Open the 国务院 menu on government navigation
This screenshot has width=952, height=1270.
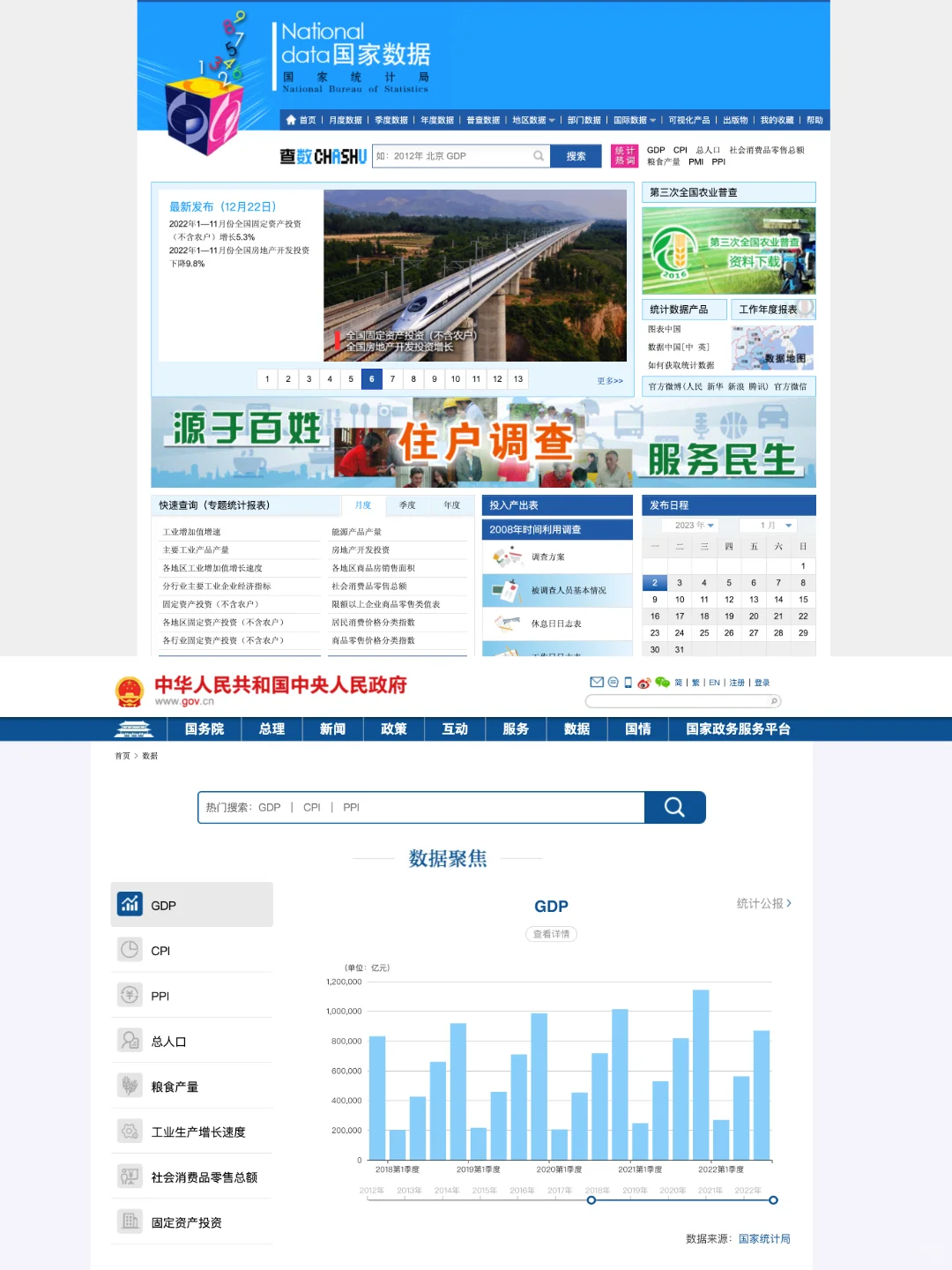203,728
